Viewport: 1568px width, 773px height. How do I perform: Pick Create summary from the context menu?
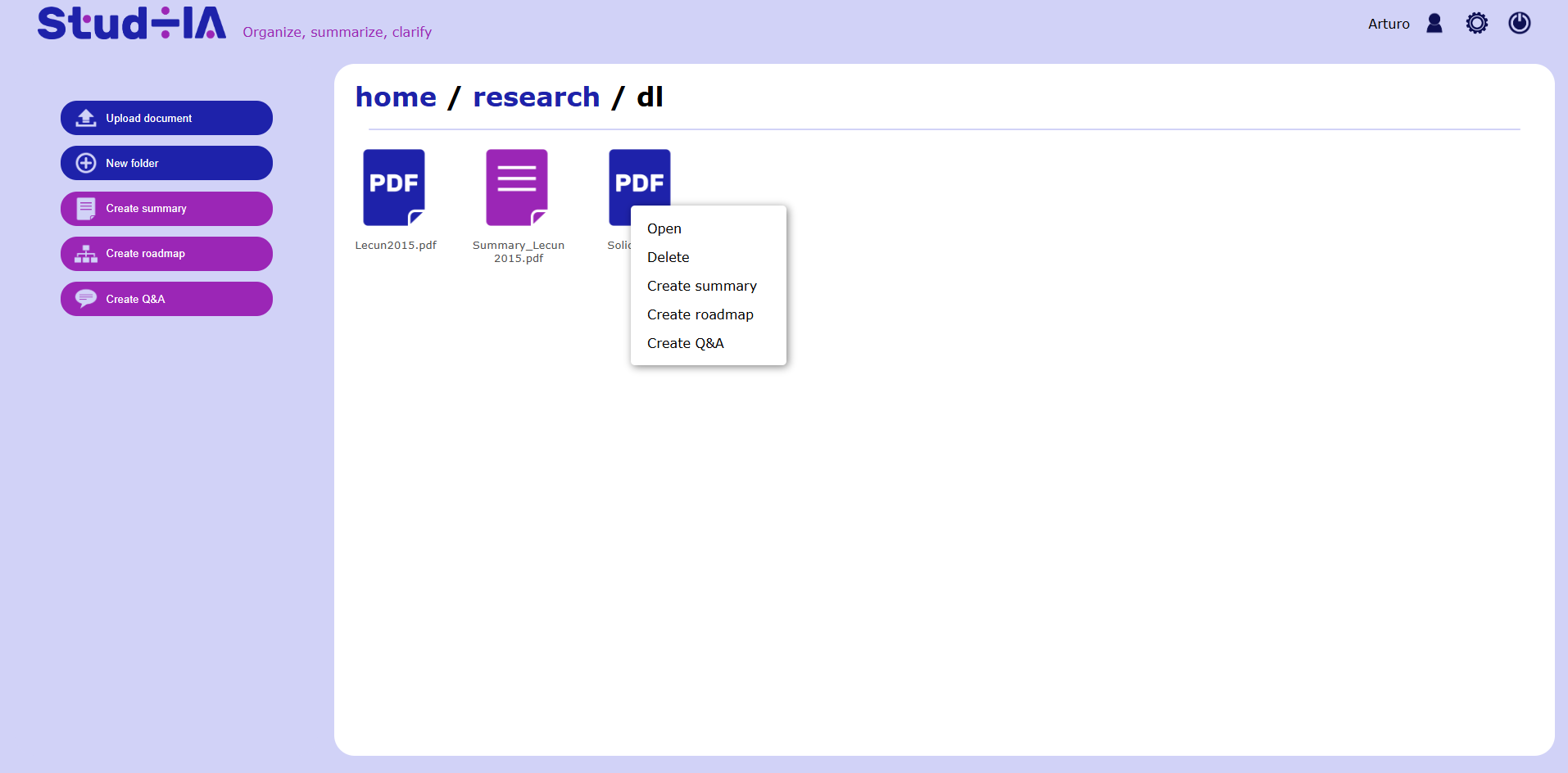pos(702,286)
